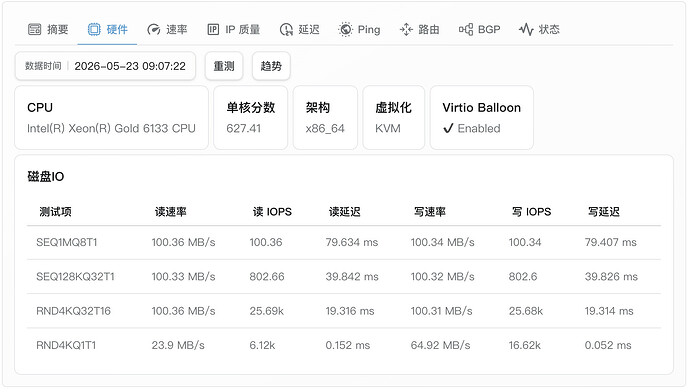Click the Ping globe icon
The height and width of the screenshot is (392, 690).
point(345,29)
